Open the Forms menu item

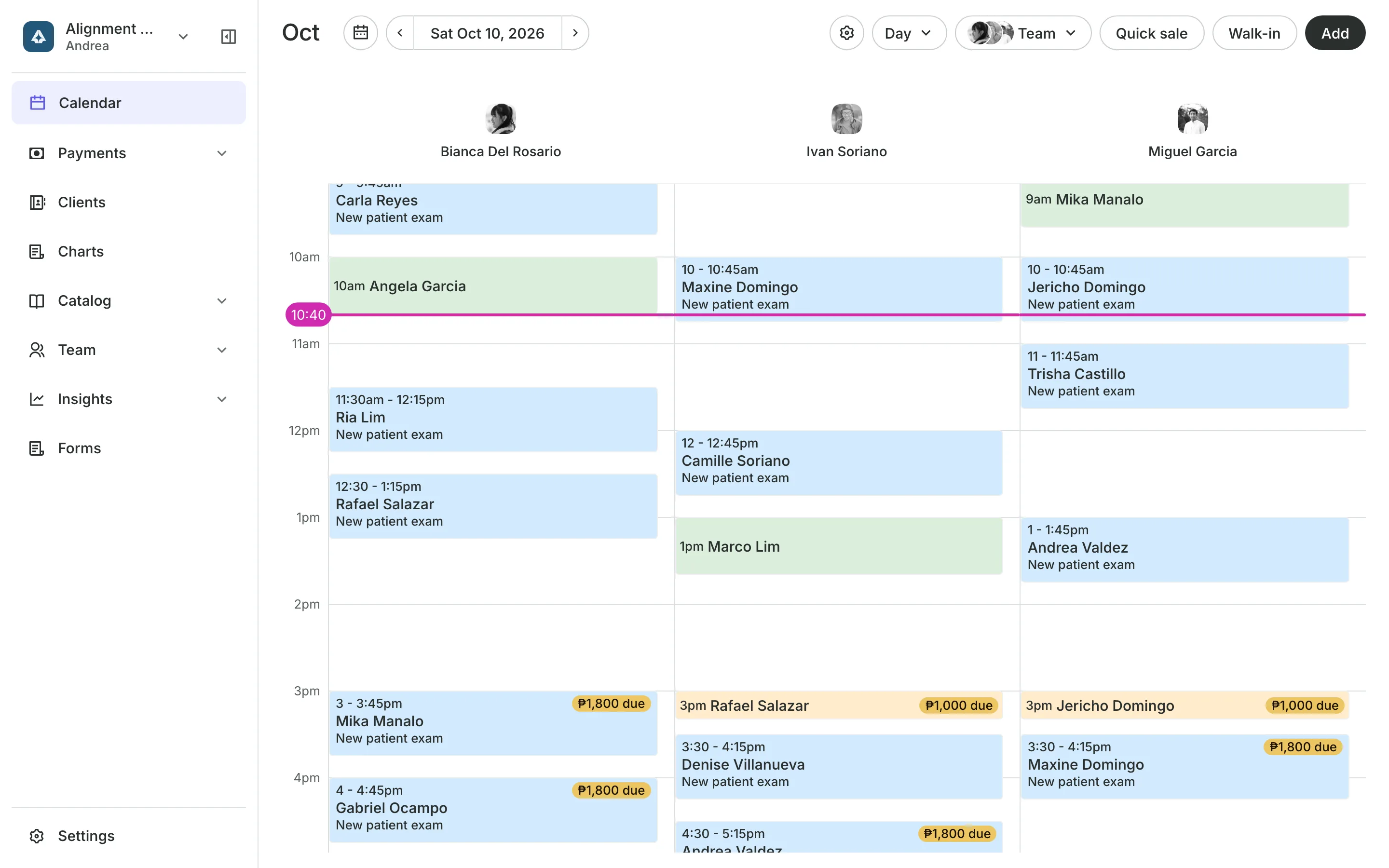[129, 448]
